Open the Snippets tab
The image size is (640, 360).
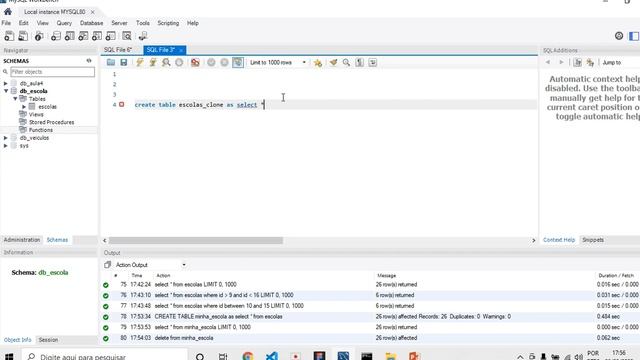click(593, 240)
